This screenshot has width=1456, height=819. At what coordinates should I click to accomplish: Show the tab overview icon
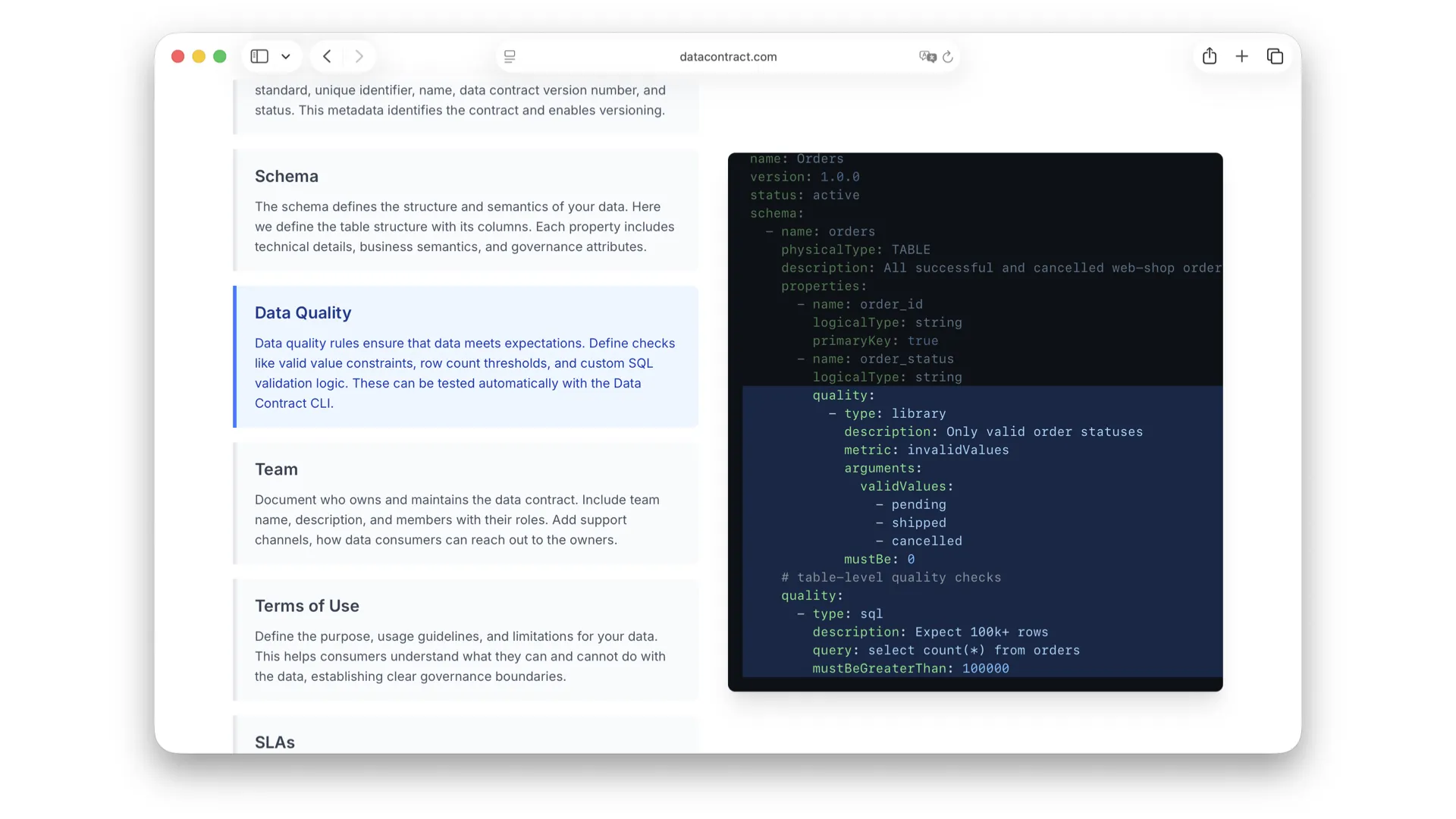click(1275, 56)
